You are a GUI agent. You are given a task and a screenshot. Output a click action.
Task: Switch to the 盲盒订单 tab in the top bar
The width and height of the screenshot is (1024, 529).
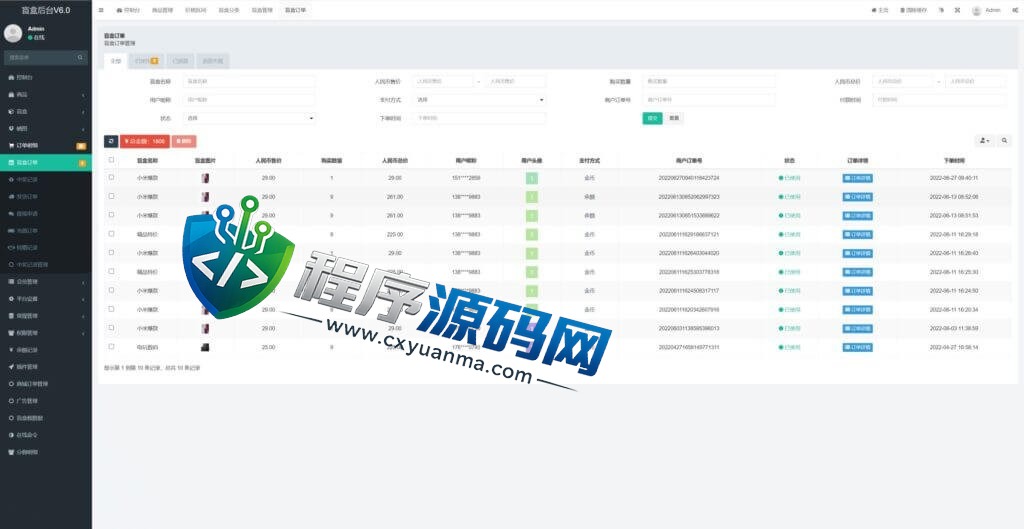coord(295,10)
